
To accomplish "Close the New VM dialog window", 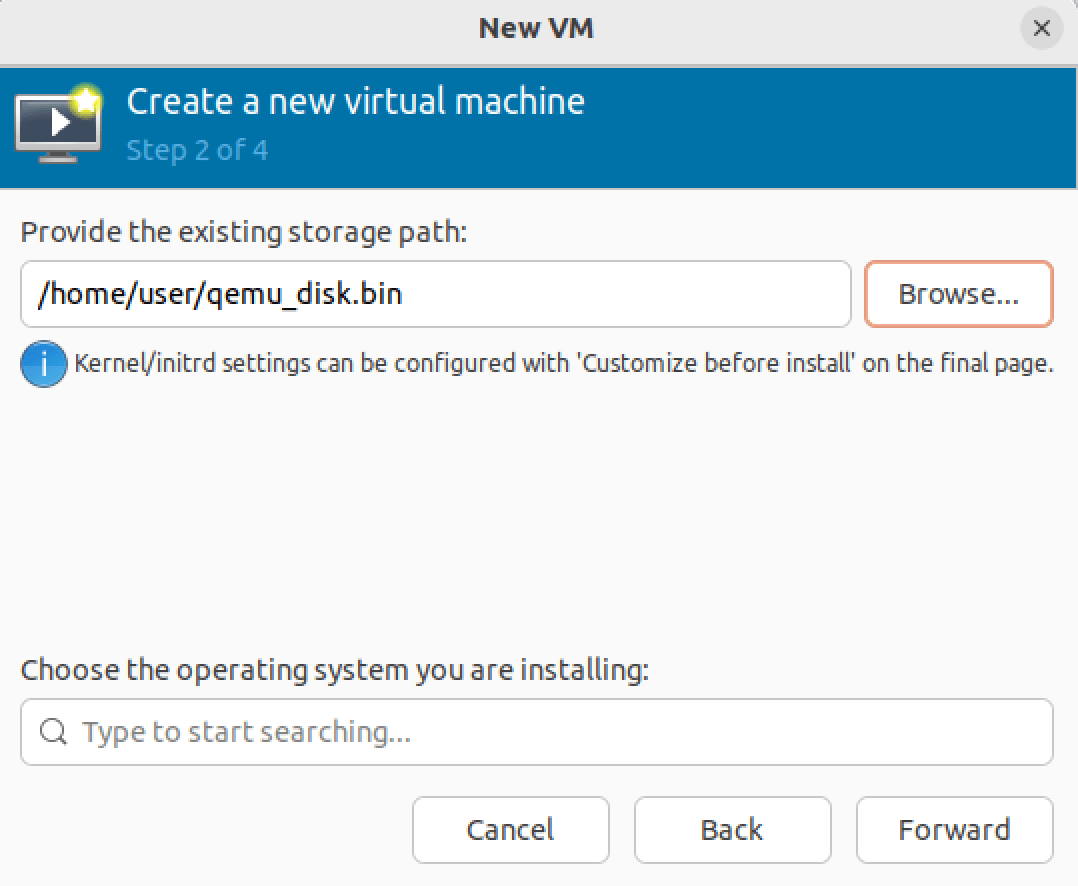I will tap(1041, 28).
